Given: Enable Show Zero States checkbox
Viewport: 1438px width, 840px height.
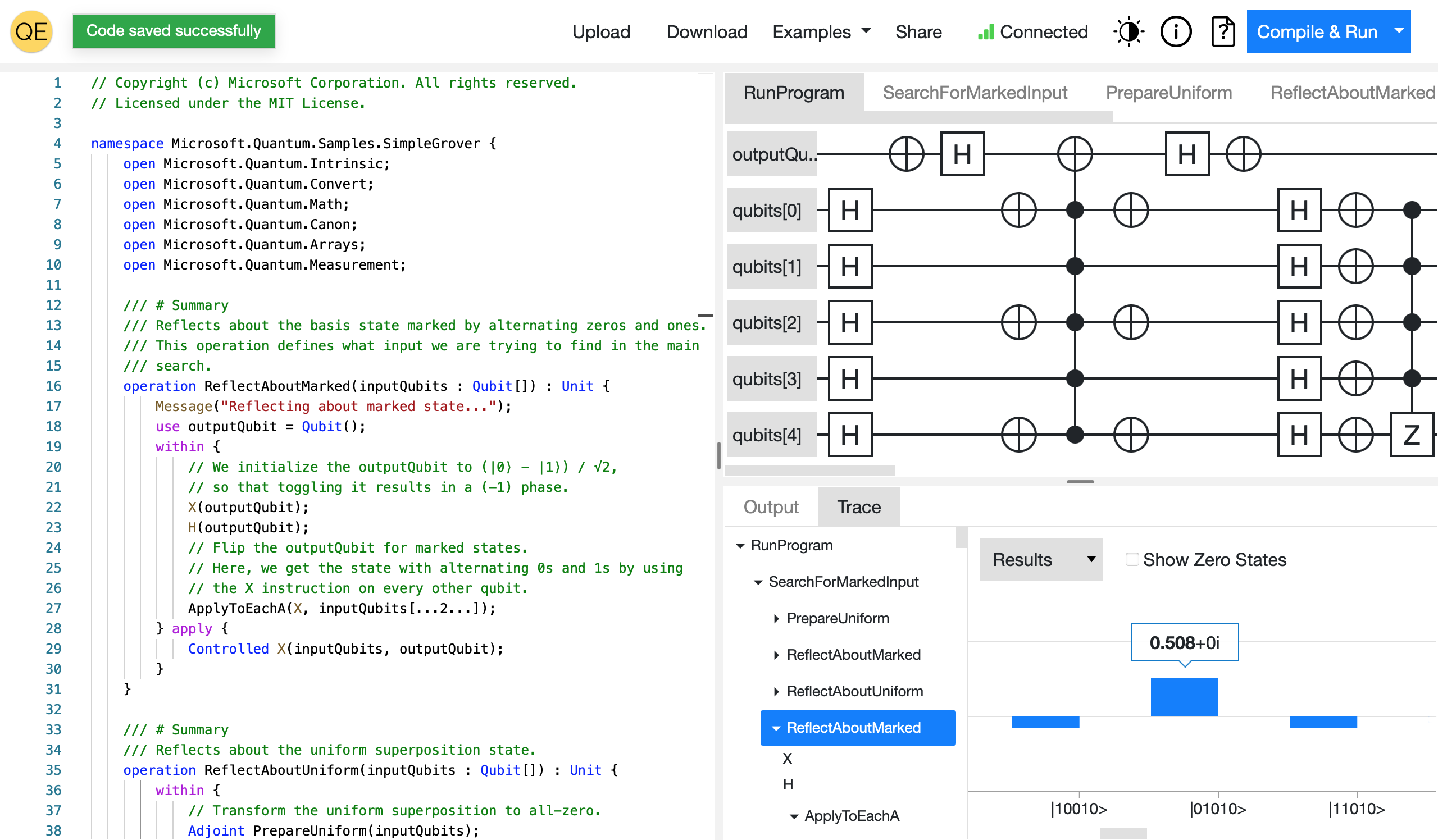Looking at the screenshot, I should 1131,559.
